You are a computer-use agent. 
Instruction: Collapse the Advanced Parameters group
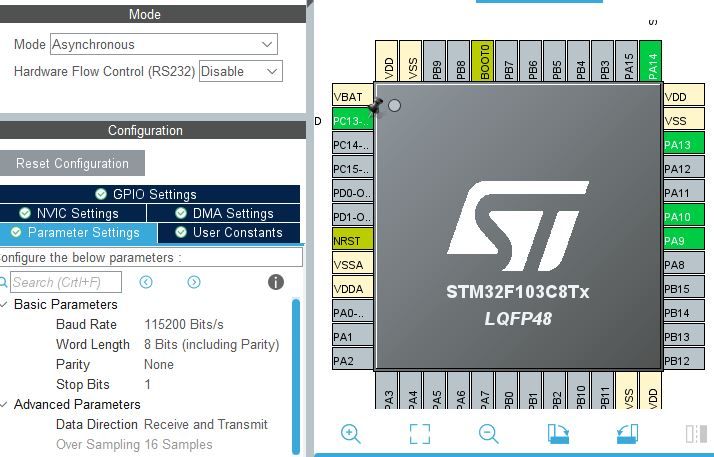coord(5,404)
